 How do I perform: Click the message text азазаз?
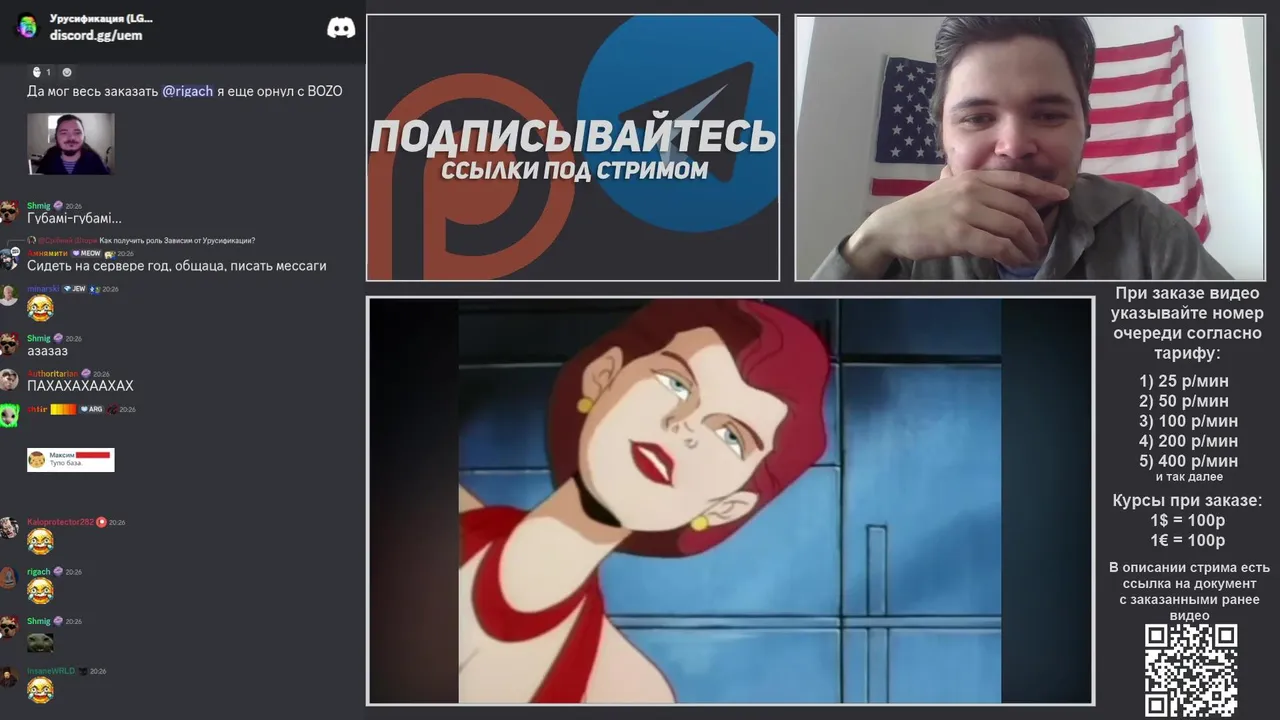tap(47, 351)
